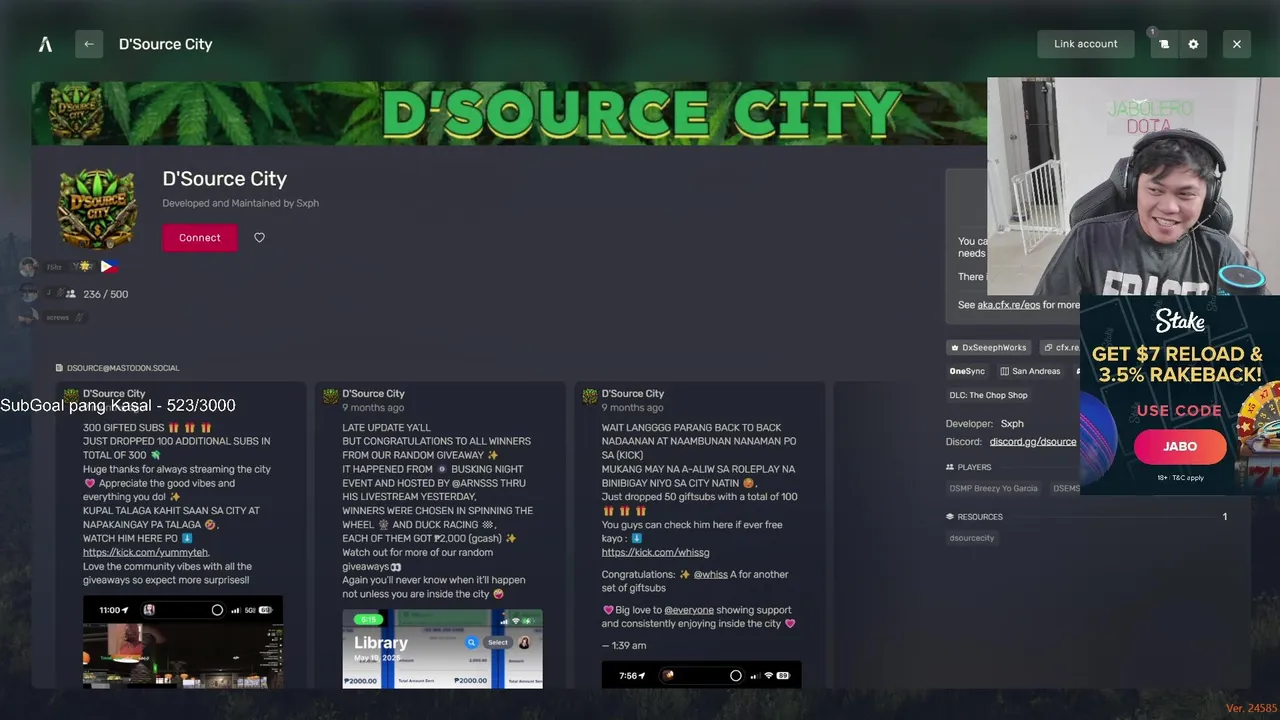The height and width of the screenshot is (720, 1280).
Task: Click the players count icon beside 236 / 500
Action: [70, 294]
